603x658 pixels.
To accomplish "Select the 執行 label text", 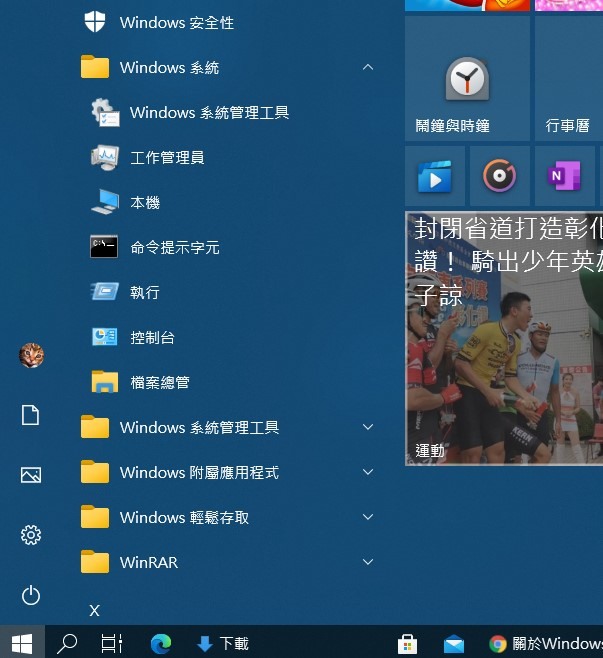I will [145, 292].
